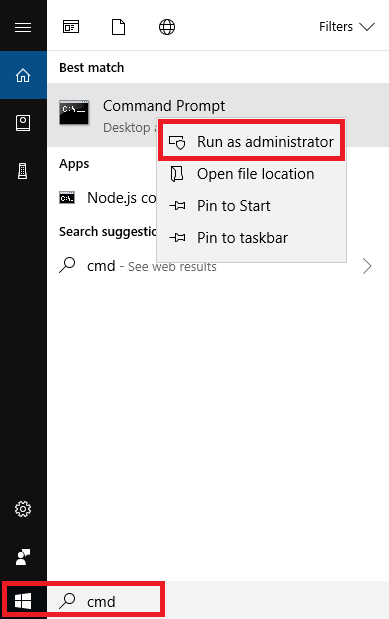
Task: Filter results by Apps icon
Action: click(71, 27)
